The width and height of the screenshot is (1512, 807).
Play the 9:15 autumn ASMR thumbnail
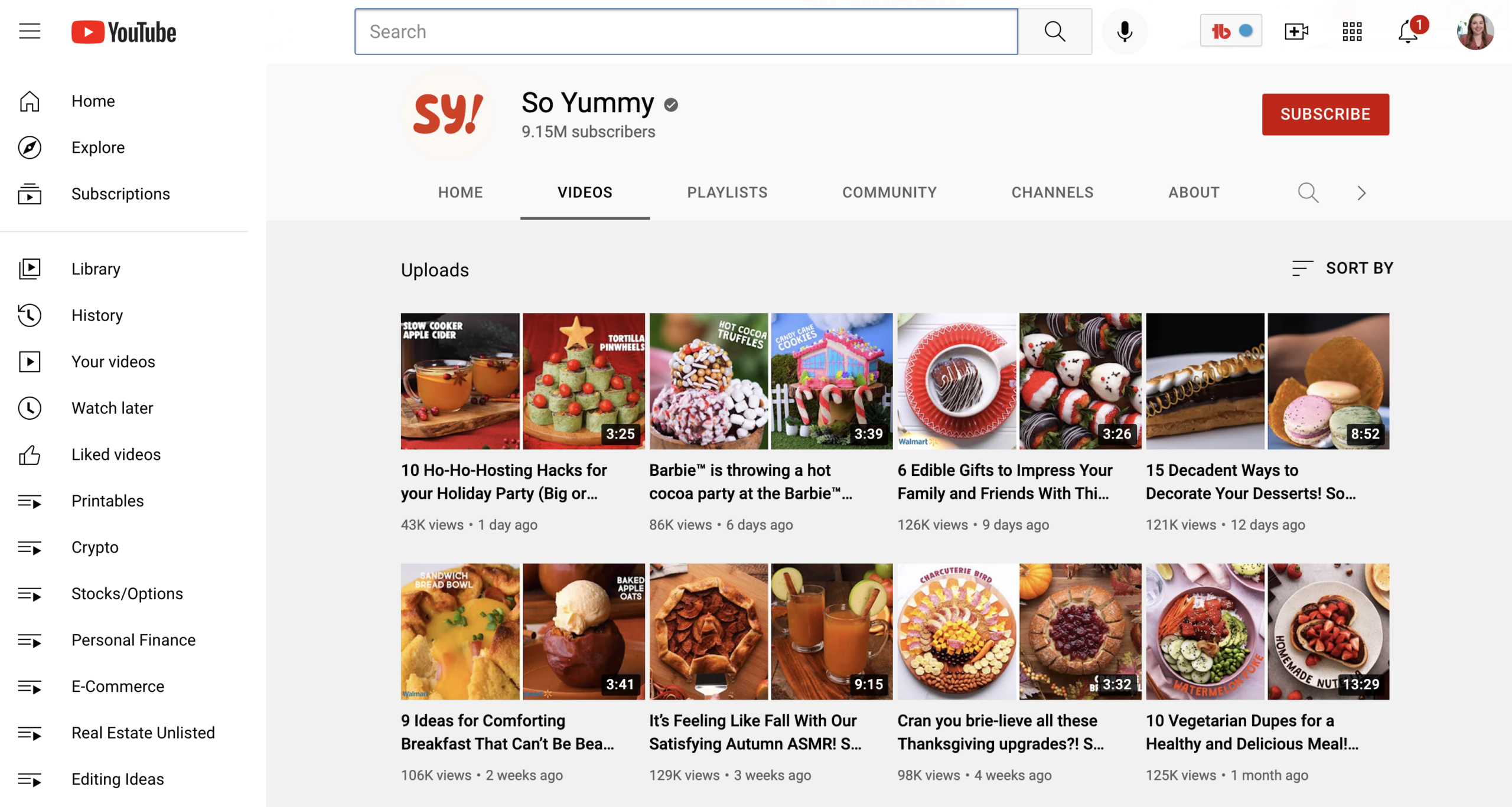(x=771, y=632)
